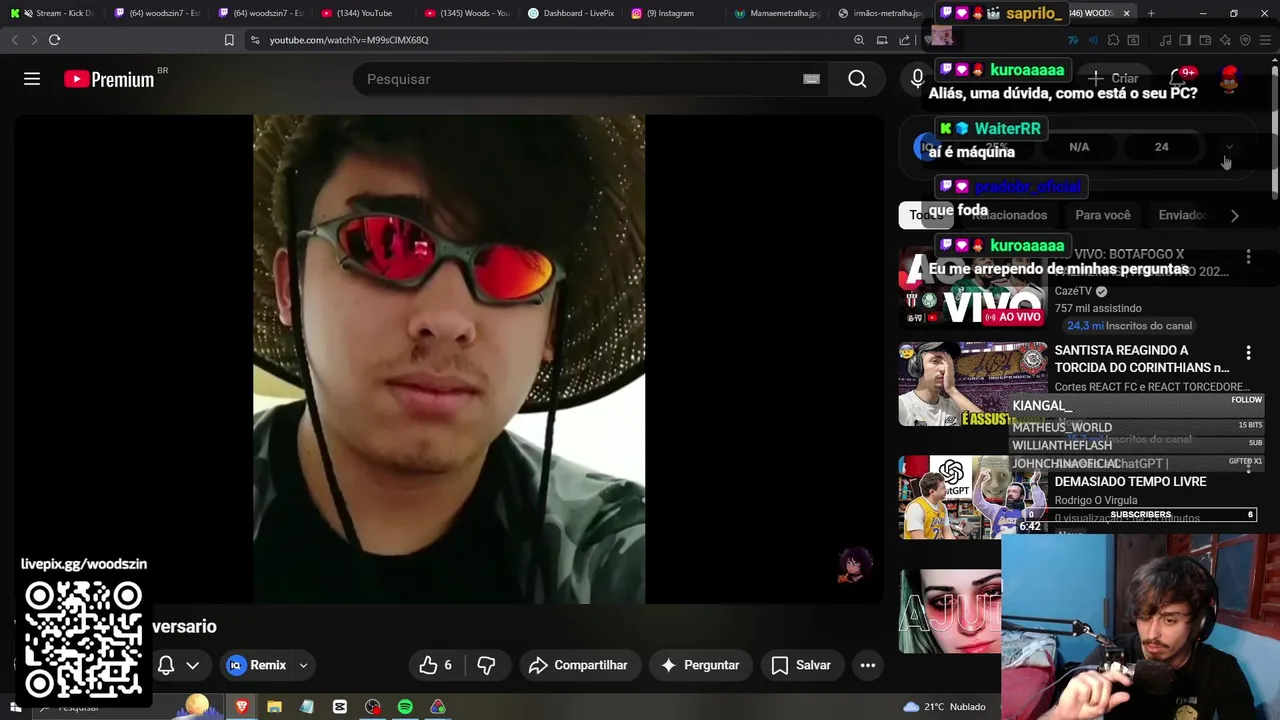
Task: Open the YouTube account avatar menu
Action: pos(1229,79)
